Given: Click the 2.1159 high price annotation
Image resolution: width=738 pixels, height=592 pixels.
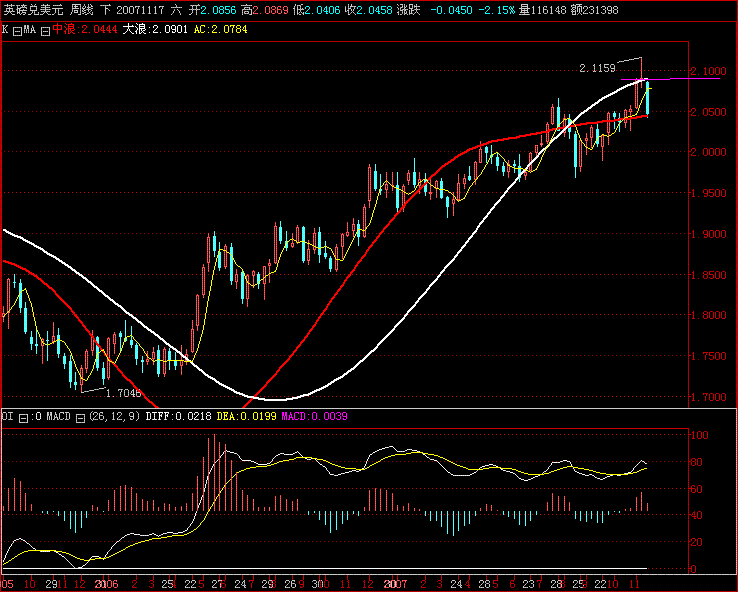Looking at the screenshot, I should (597, 68).
